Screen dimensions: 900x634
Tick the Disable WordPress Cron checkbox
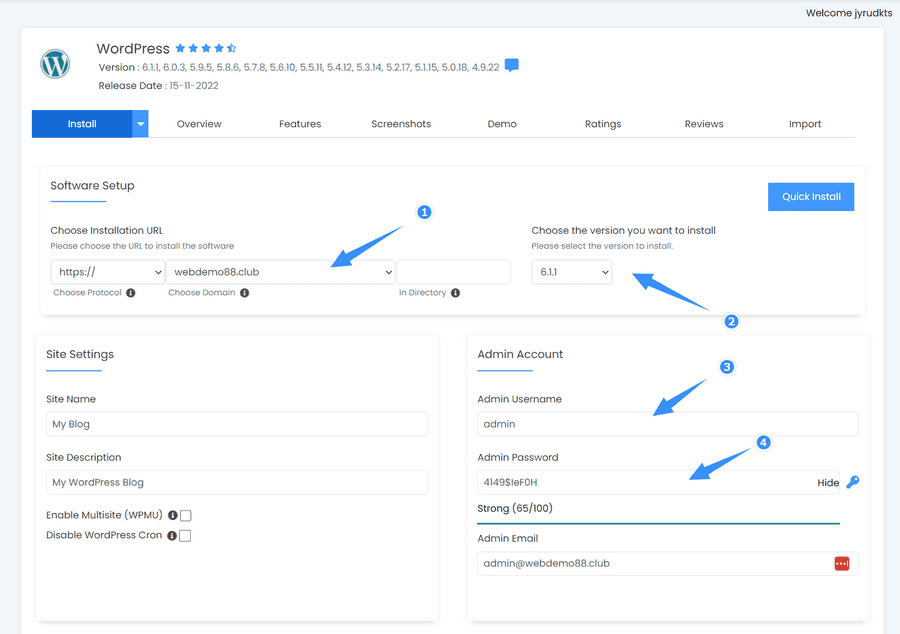pos(185,535)
